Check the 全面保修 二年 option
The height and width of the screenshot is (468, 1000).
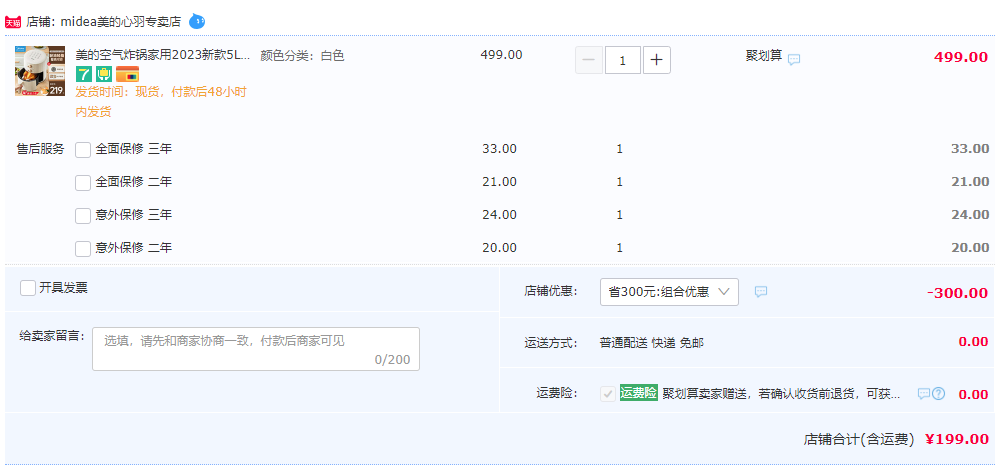click(83, 183)
